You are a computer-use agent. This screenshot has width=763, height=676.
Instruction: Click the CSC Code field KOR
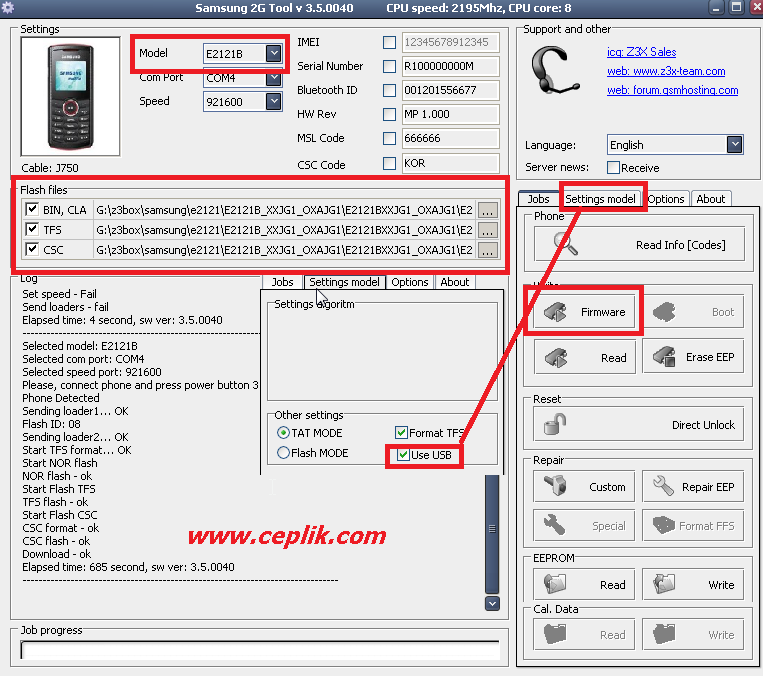point(451,163)
